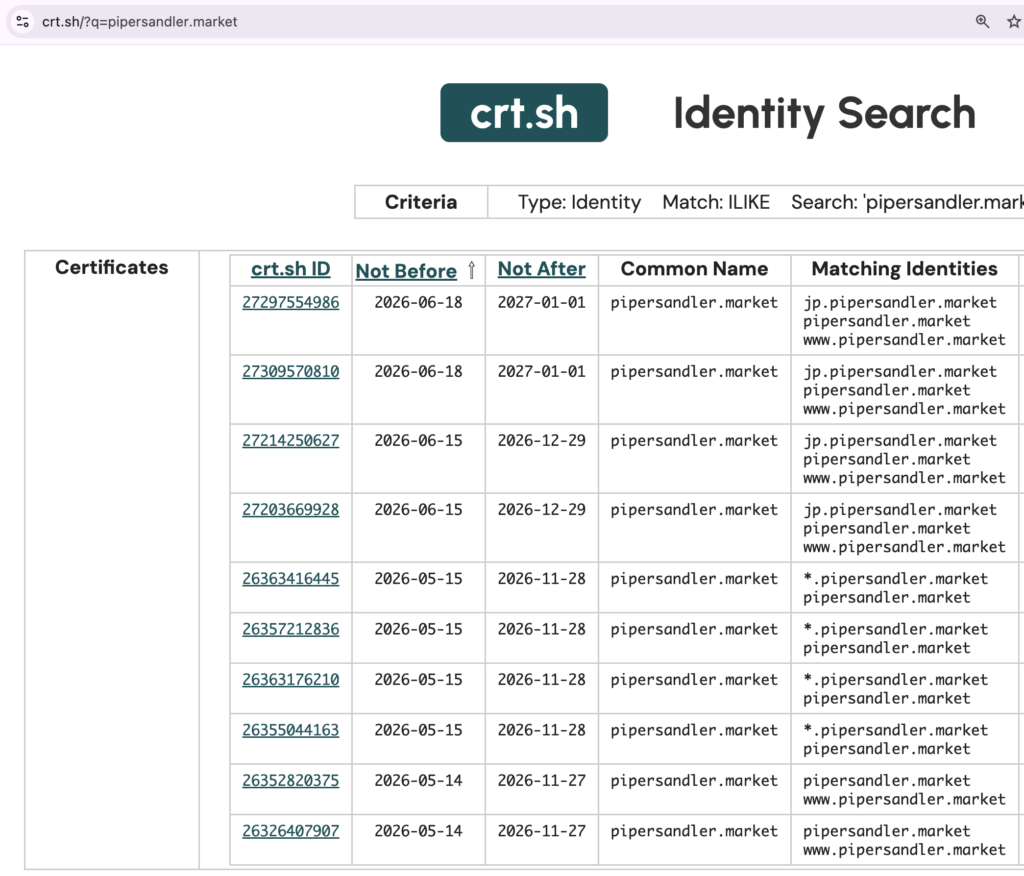Click the zoom magnifier icon in address bar

982,22
